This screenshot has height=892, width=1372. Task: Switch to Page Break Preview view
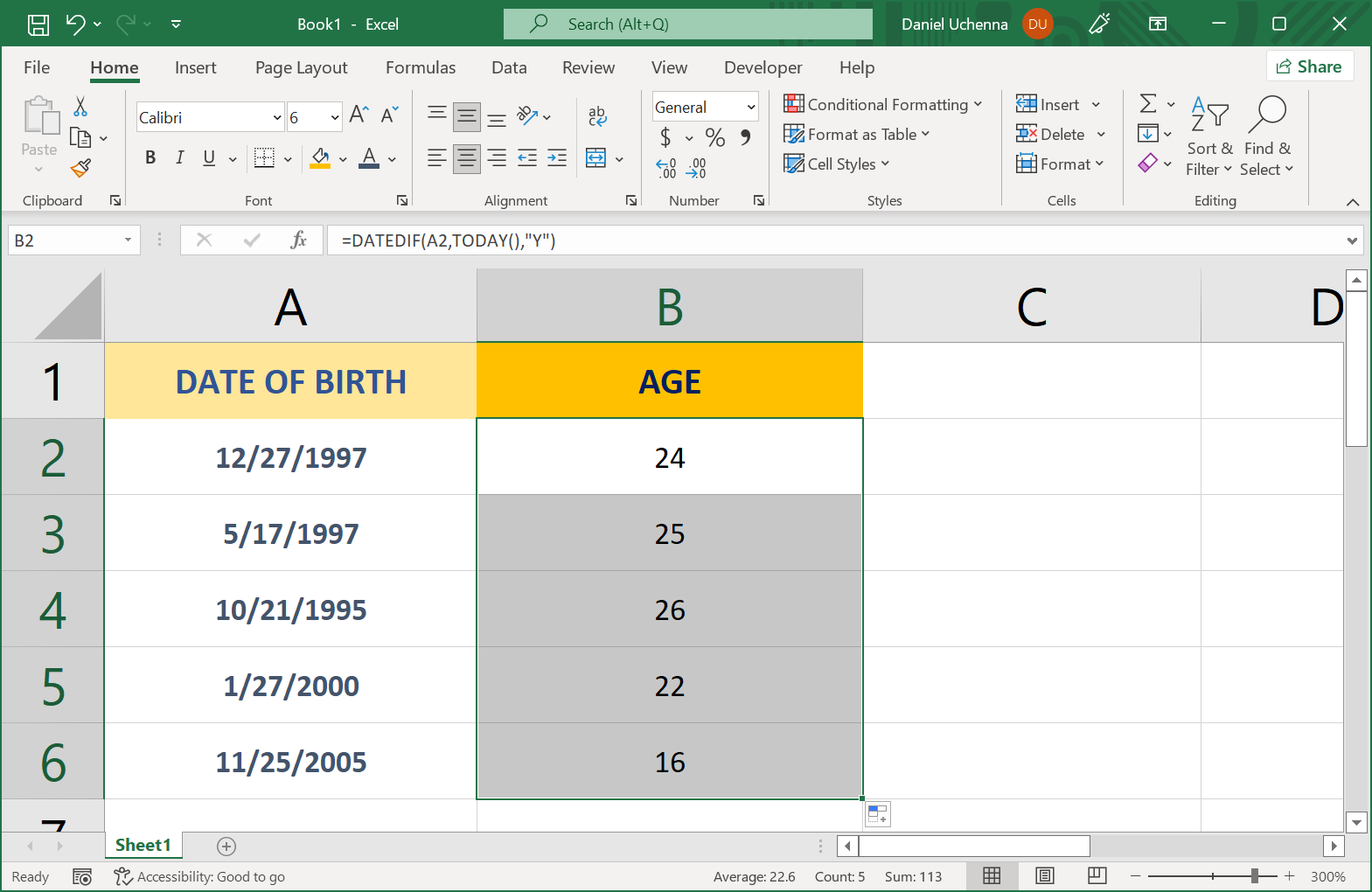(1097, 875)
